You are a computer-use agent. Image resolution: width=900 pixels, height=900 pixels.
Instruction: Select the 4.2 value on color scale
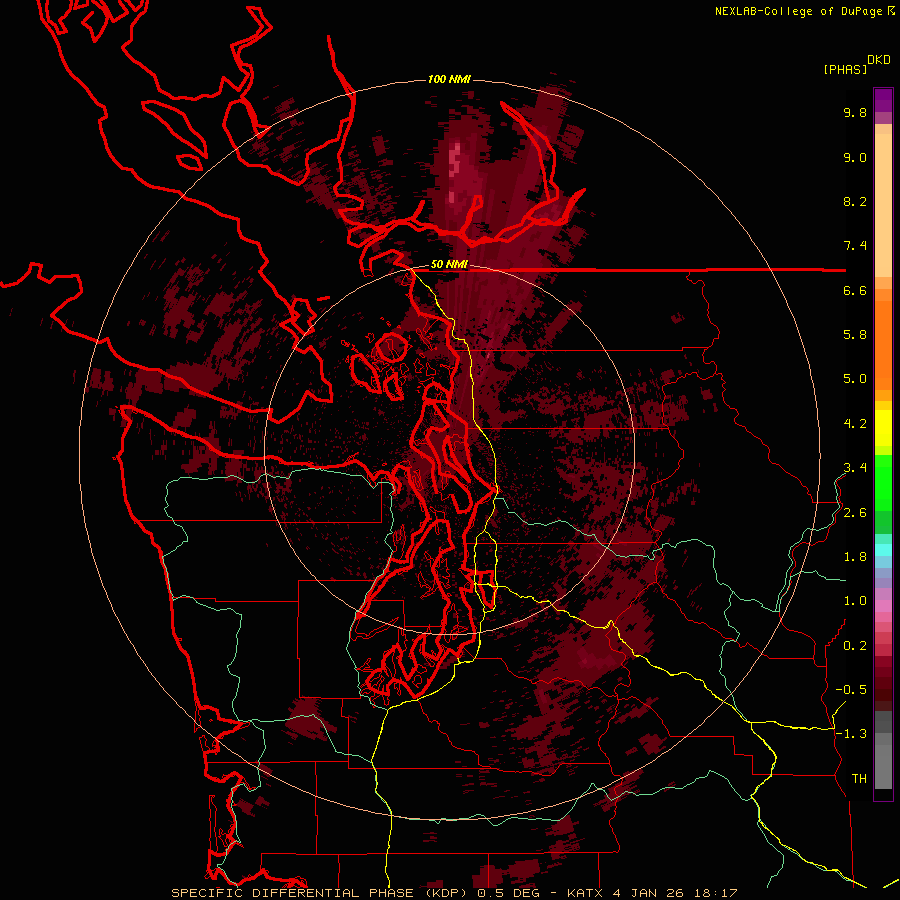click(x=855, y=424)
